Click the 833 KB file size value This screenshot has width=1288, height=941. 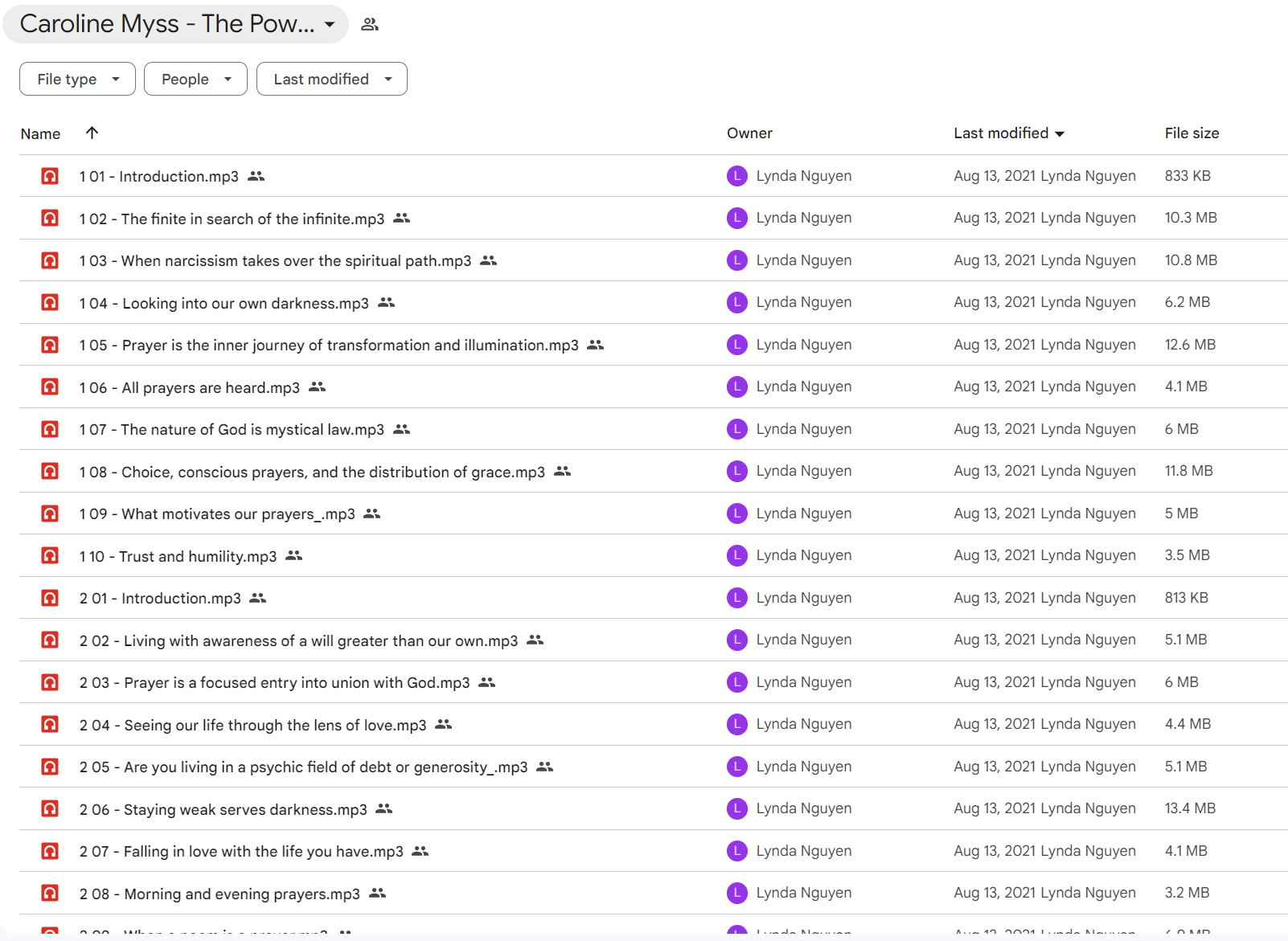pyautogui.click(x=1188, y=176)
